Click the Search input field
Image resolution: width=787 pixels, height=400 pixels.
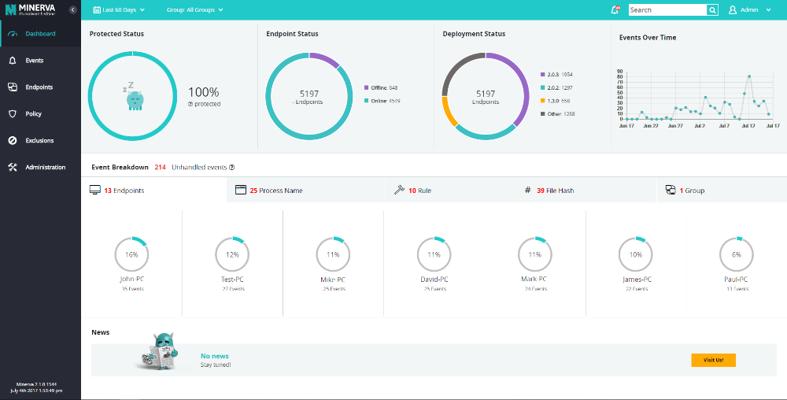pyautogui.click(x=668, y=10)
